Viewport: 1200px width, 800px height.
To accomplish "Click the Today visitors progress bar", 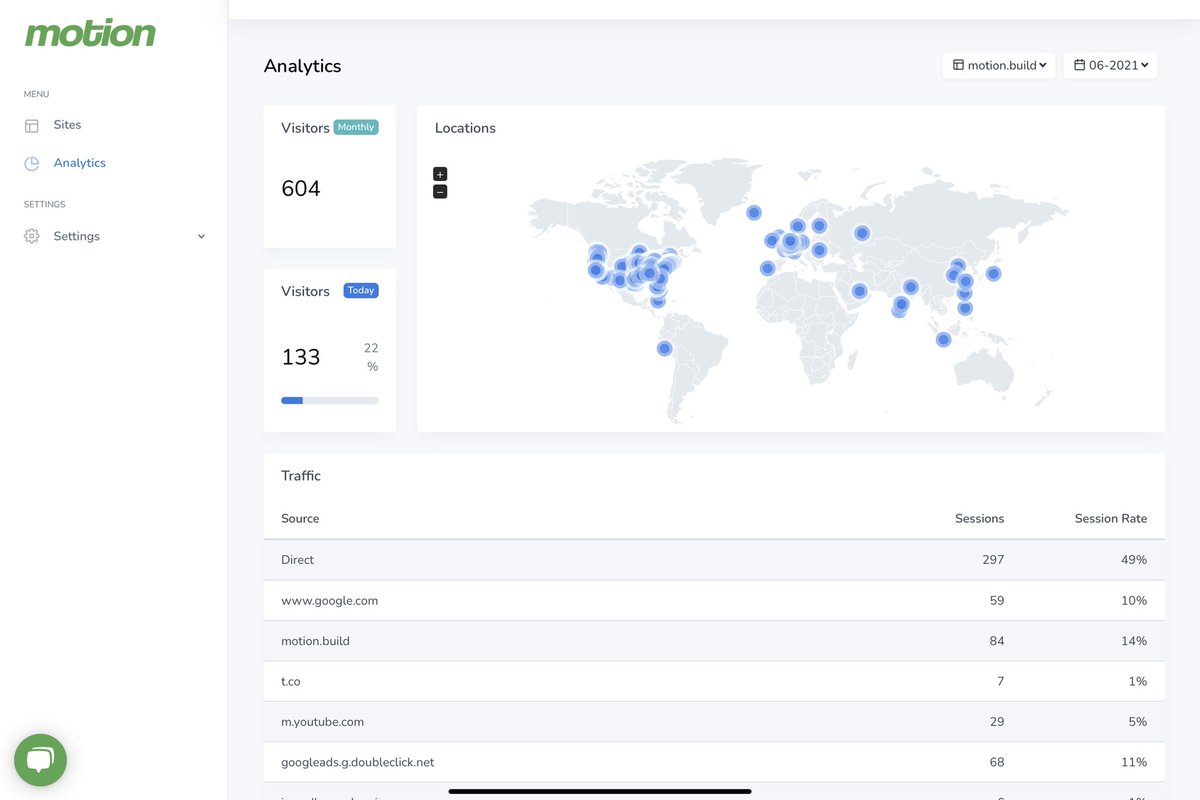I will [330, 400].
